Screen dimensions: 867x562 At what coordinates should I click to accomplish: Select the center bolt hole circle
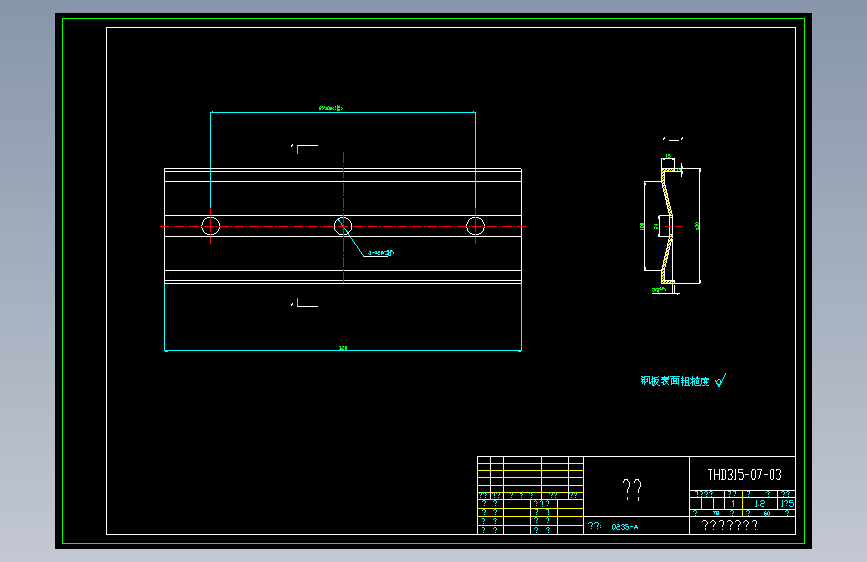coord(343,226)
